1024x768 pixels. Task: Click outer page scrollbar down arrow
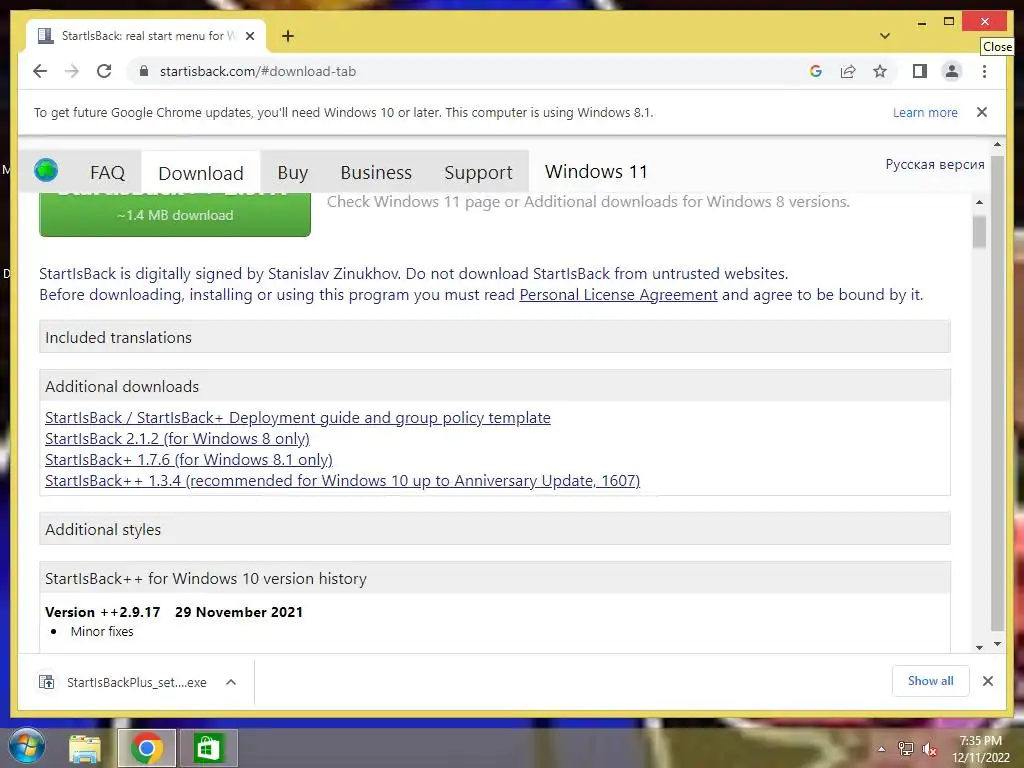(997, 644)
